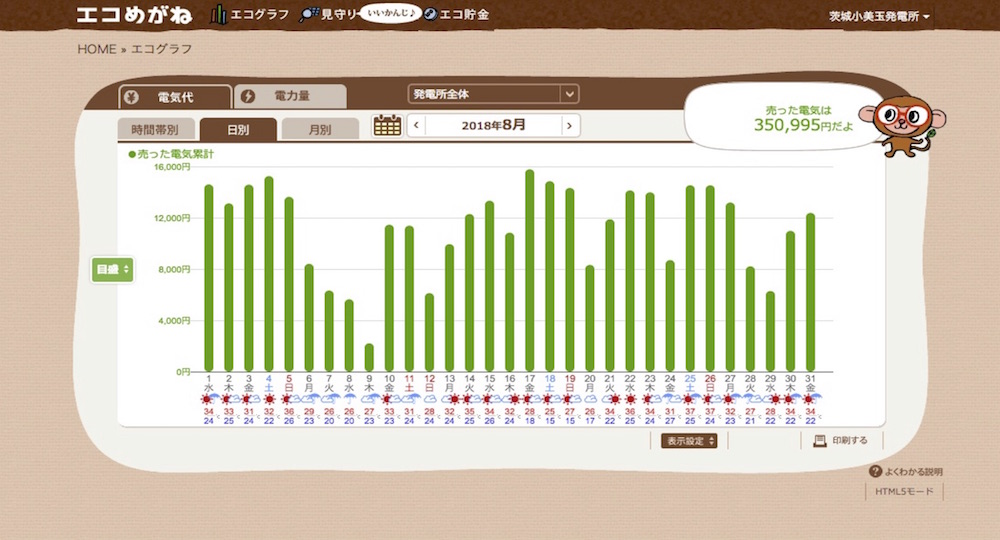Viewport: 1000px width, 540px height.
Task: Click the エコめがね site logo
Action: click(134, 15)
